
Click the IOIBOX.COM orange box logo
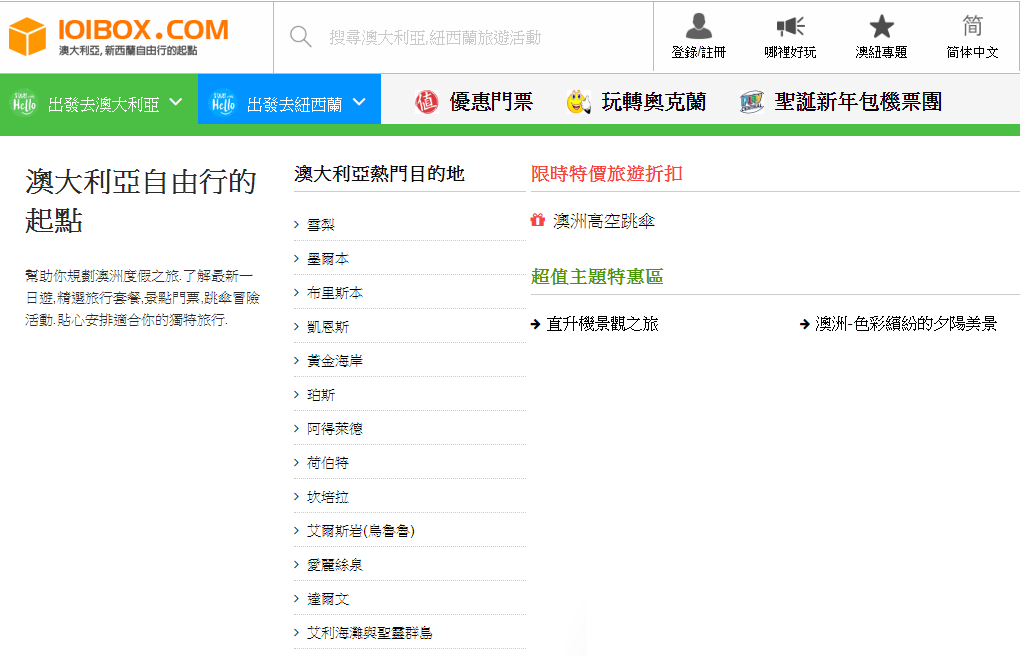tap(28, 37)
